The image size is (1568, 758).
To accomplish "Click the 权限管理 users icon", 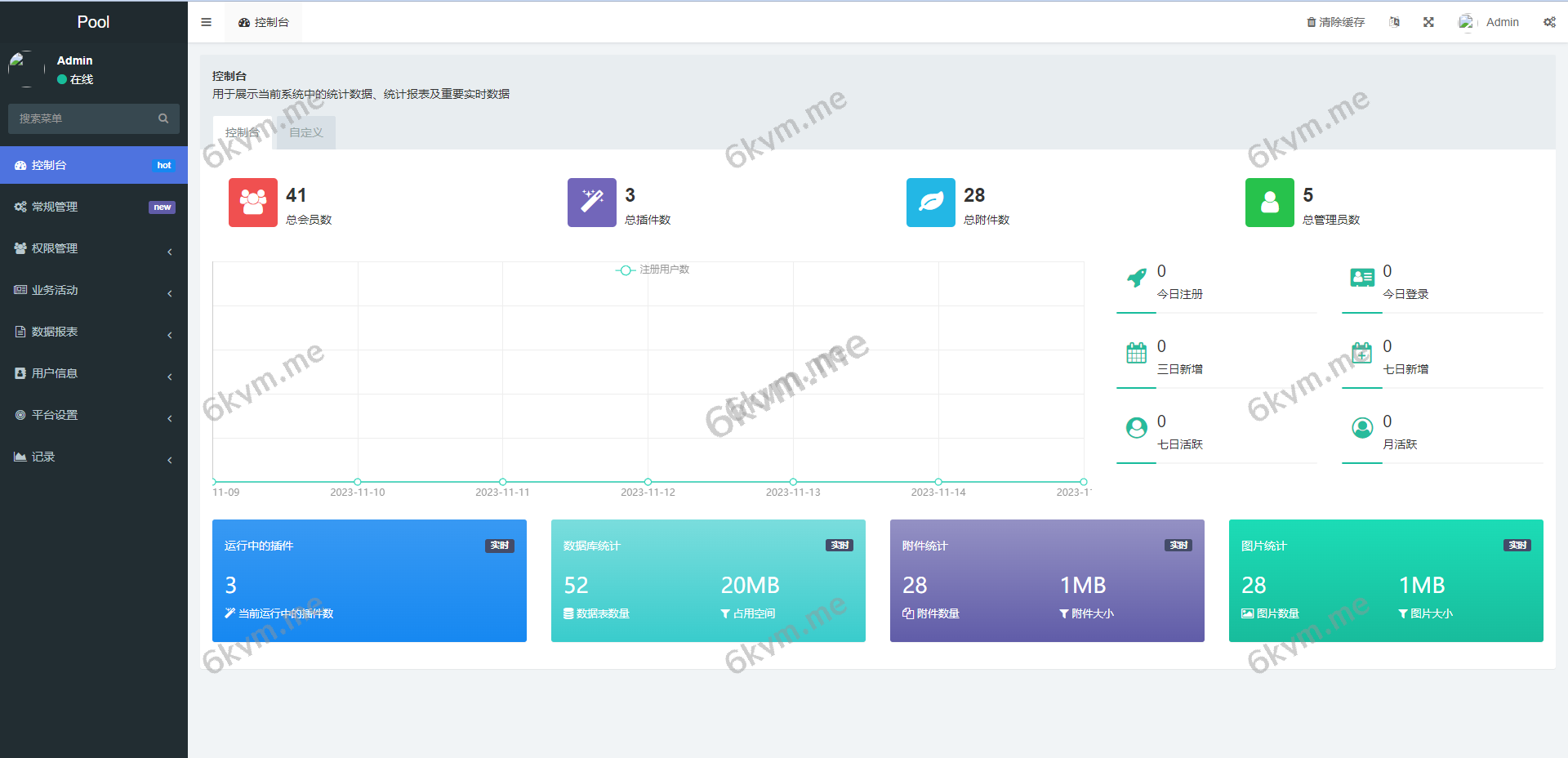I will click(20, 248).
